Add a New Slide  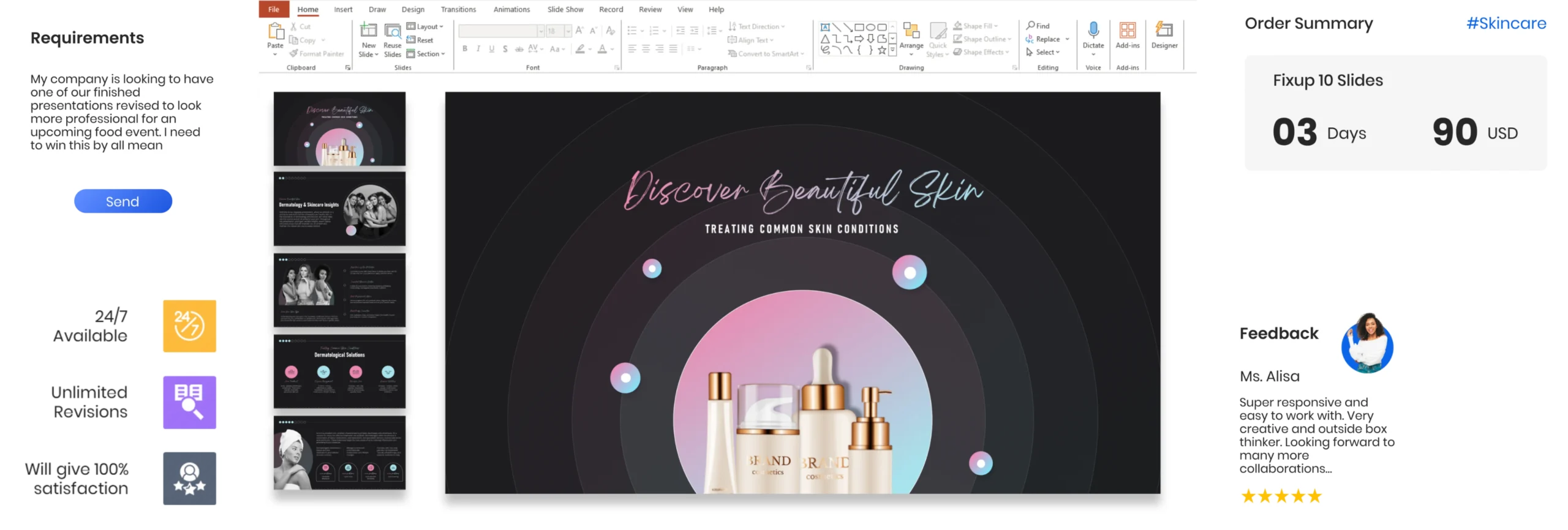[x=369, y=32]
